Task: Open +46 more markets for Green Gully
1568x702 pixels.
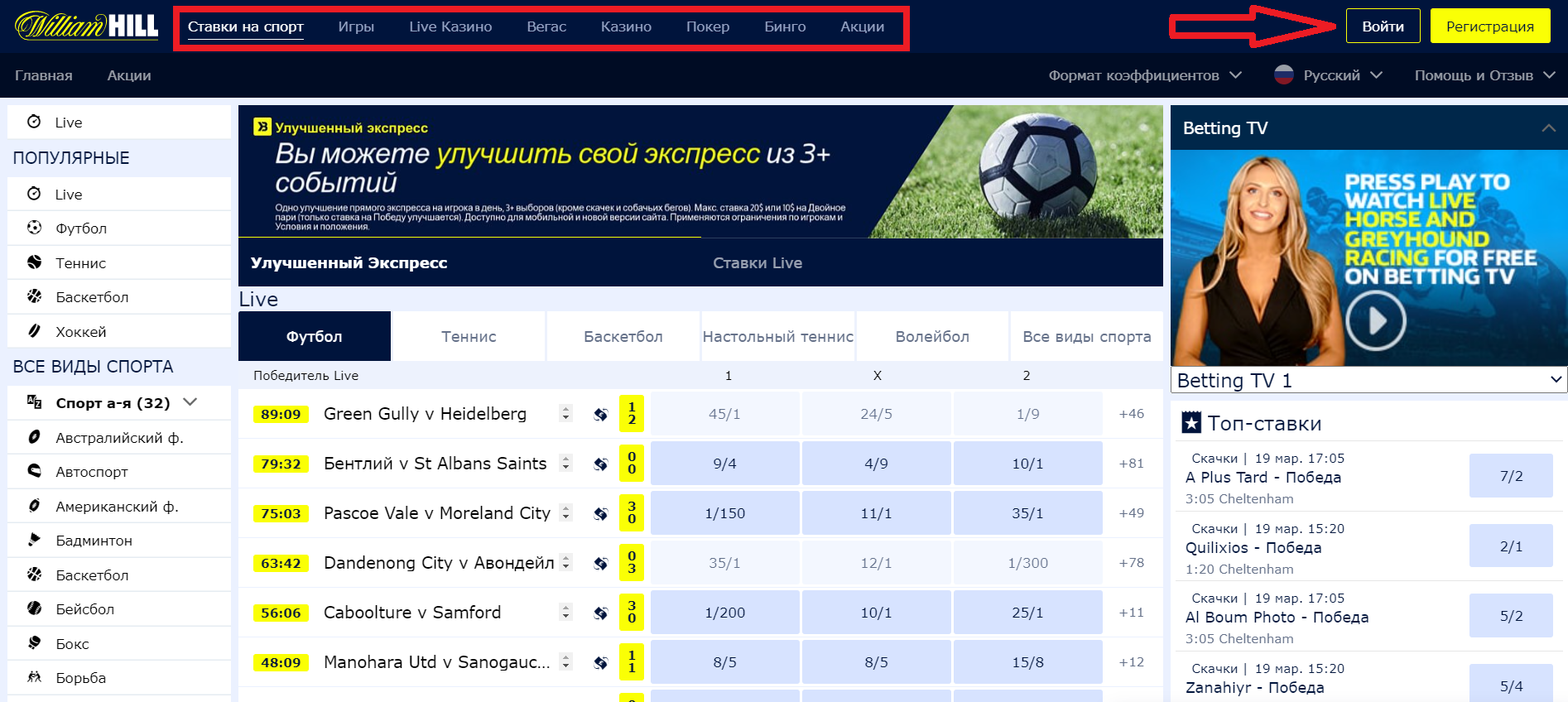Action: 1131,414
